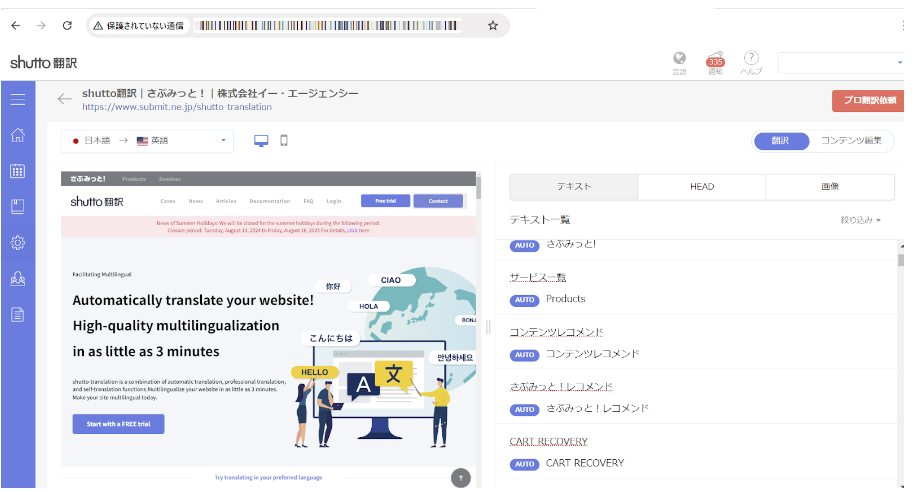912x492 pixels.
Task: Open the submit.ne.jp/shutto-translation URL link
Action: click(177, 107)
